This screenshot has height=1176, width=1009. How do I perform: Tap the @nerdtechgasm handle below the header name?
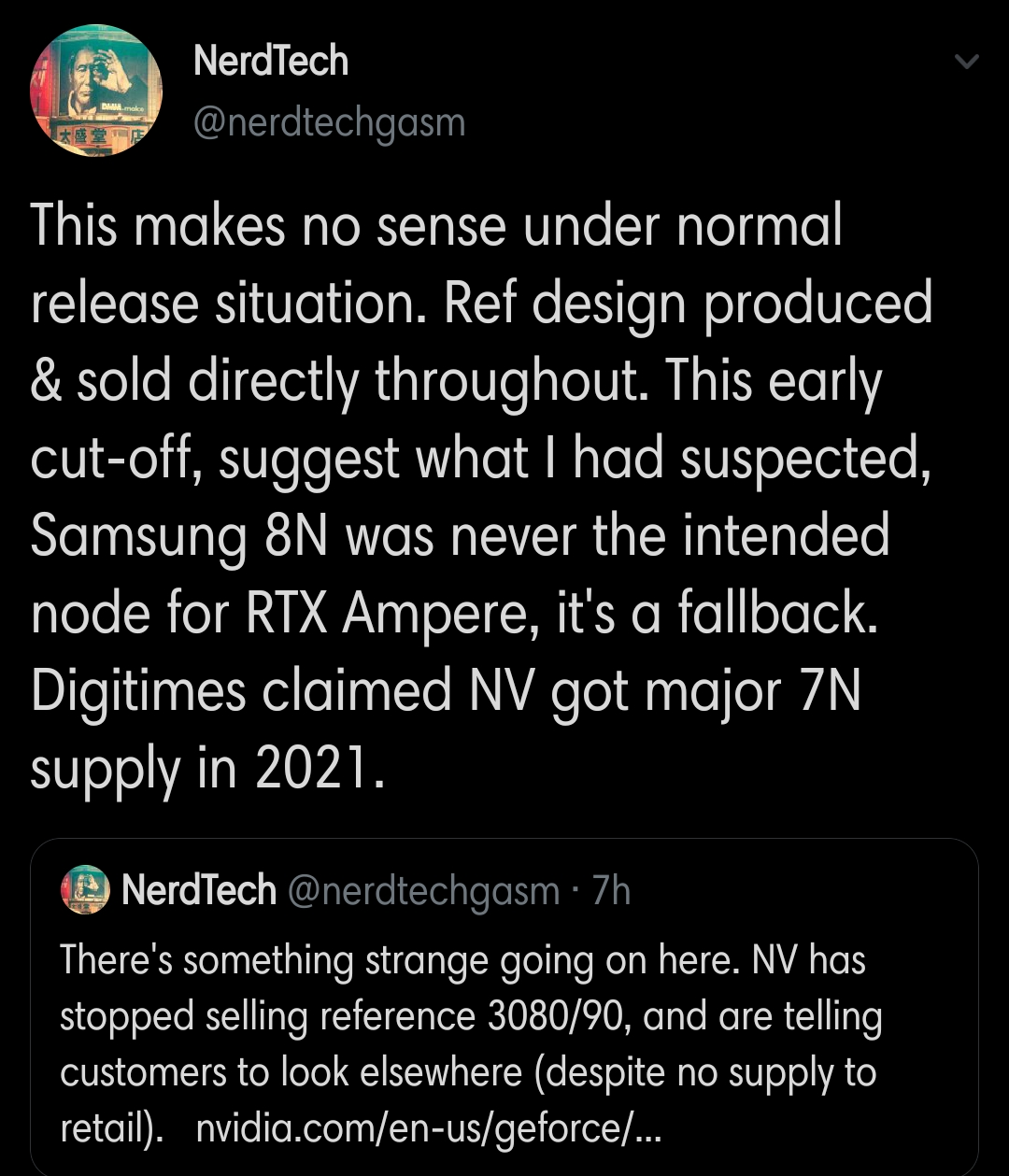click(x=329, y=122)
